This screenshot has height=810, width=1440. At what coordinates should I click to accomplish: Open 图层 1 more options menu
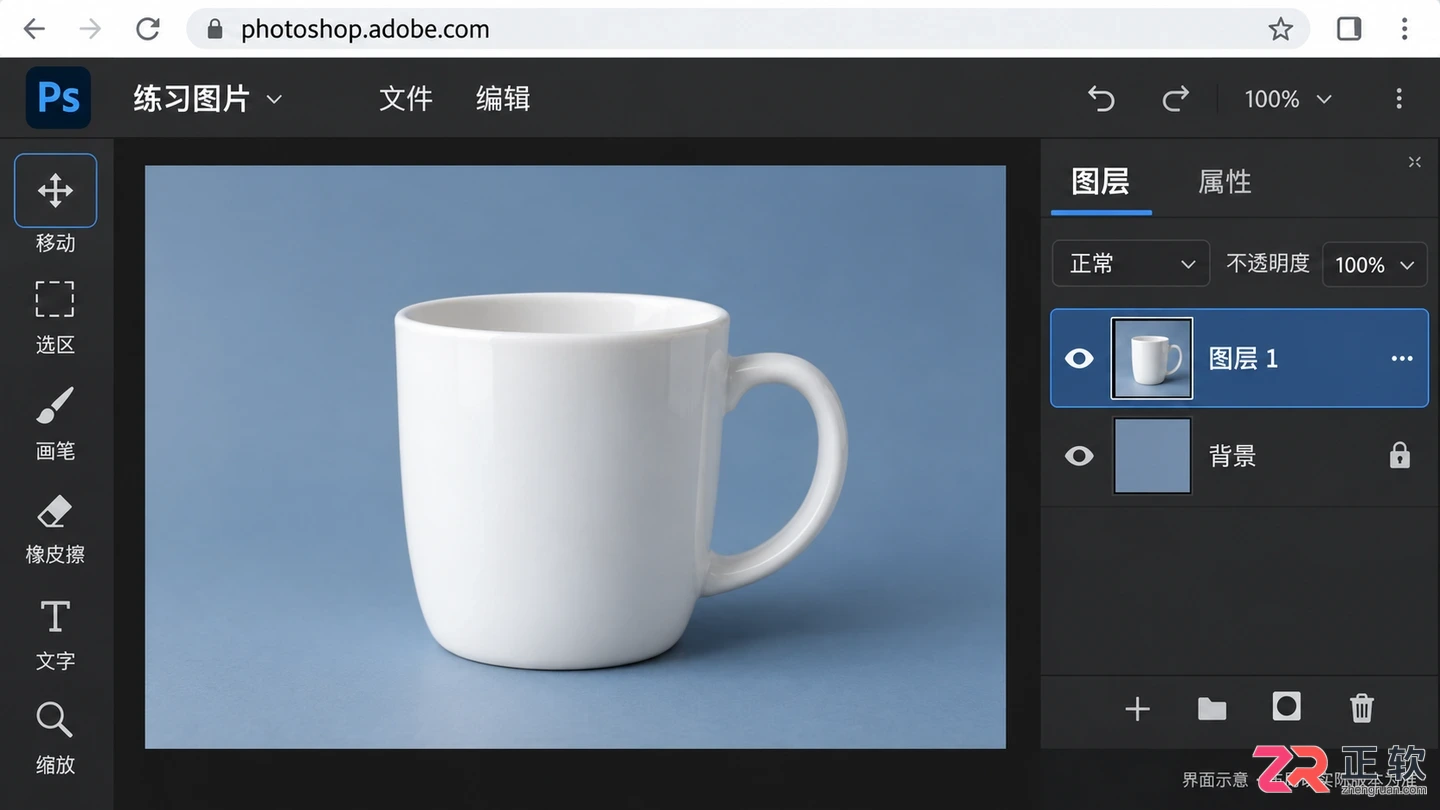click(x=1402, y=359)
